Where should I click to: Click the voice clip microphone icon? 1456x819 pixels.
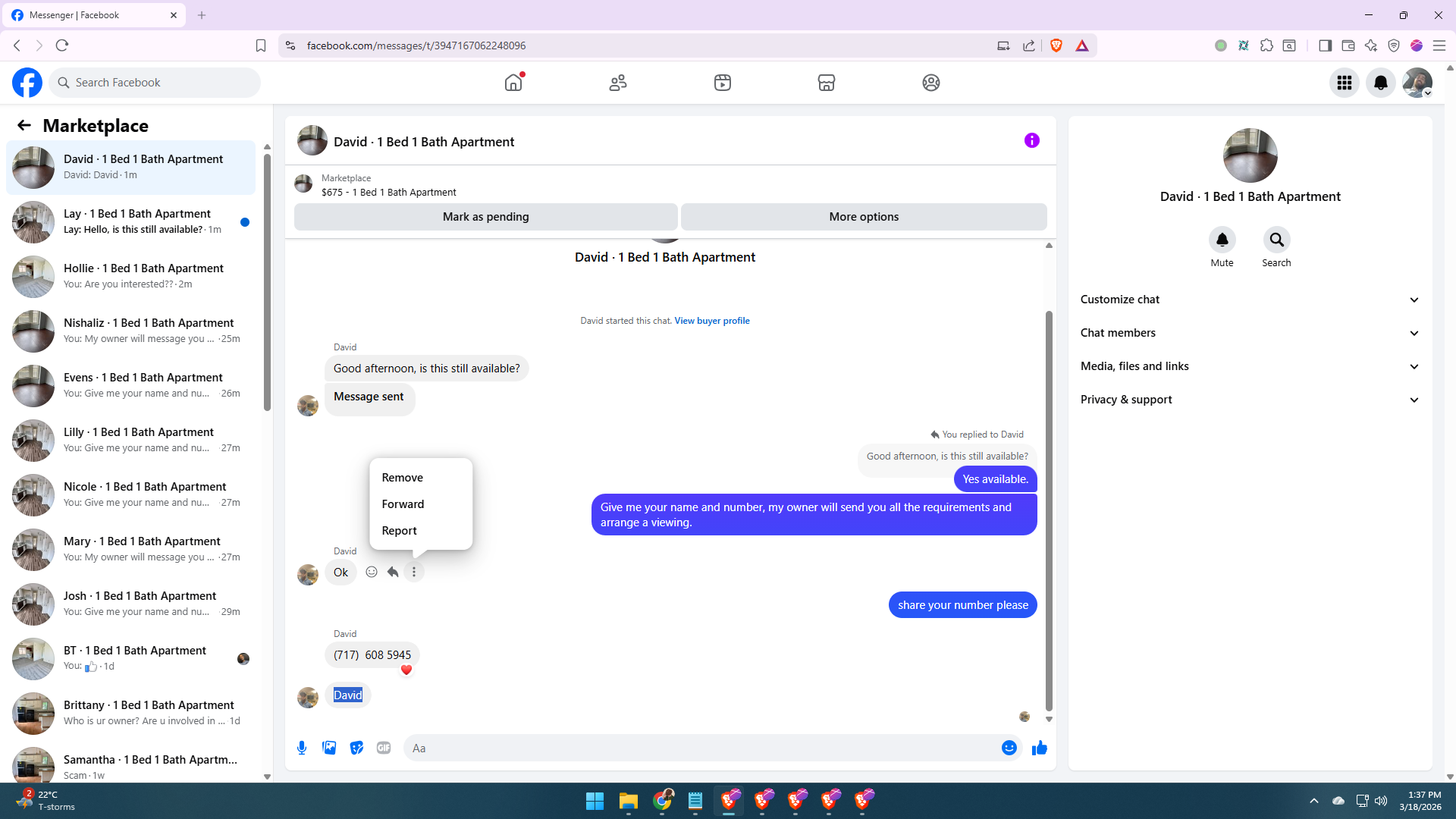(302, 748)
